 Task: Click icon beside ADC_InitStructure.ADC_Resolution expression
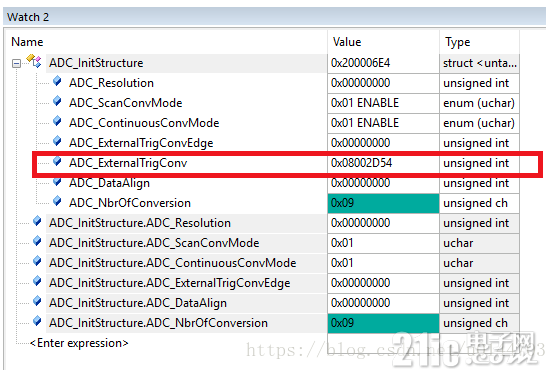[37, 221]
